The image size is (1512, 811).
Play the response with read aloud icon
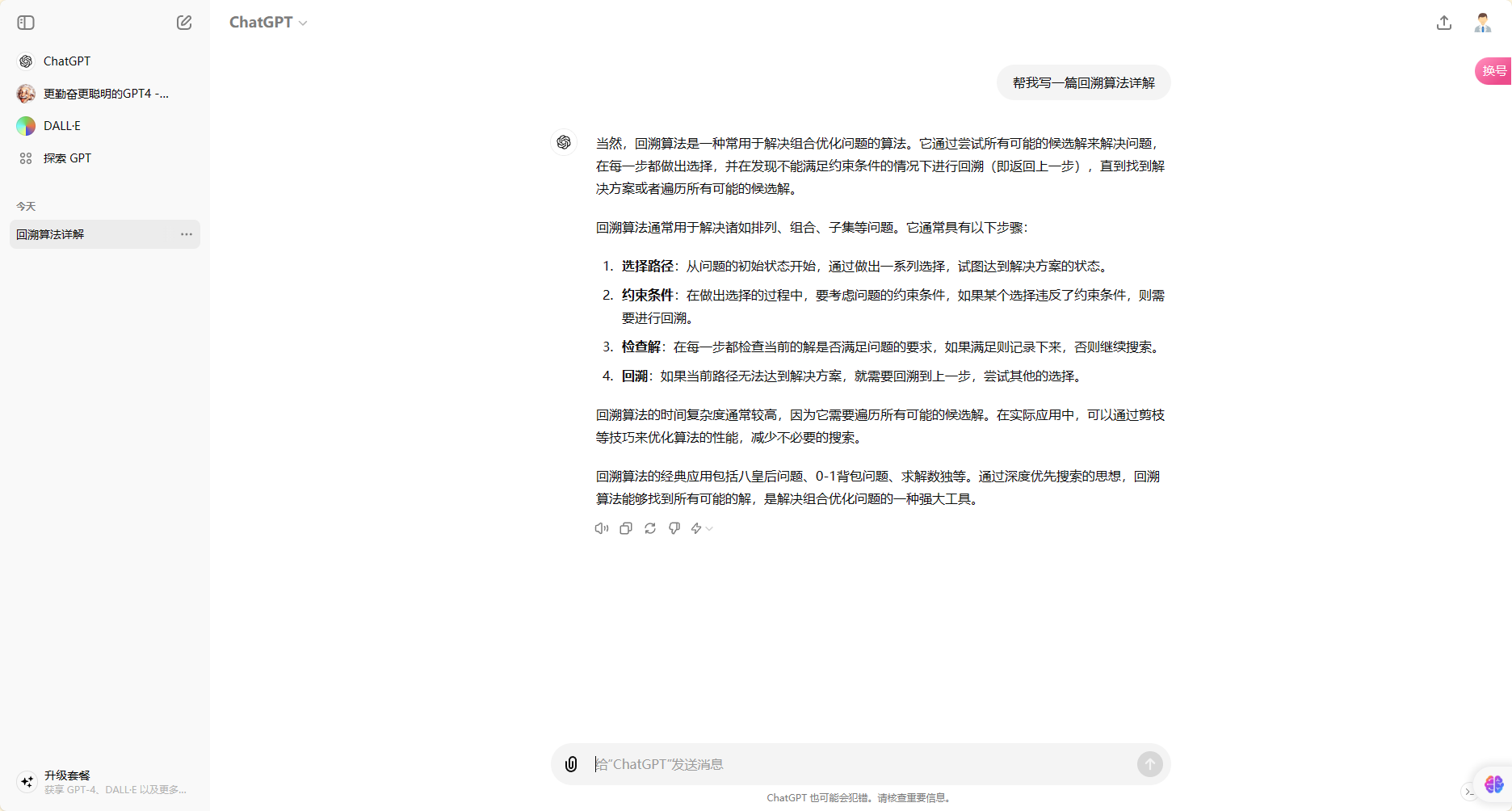click(602, 528)
